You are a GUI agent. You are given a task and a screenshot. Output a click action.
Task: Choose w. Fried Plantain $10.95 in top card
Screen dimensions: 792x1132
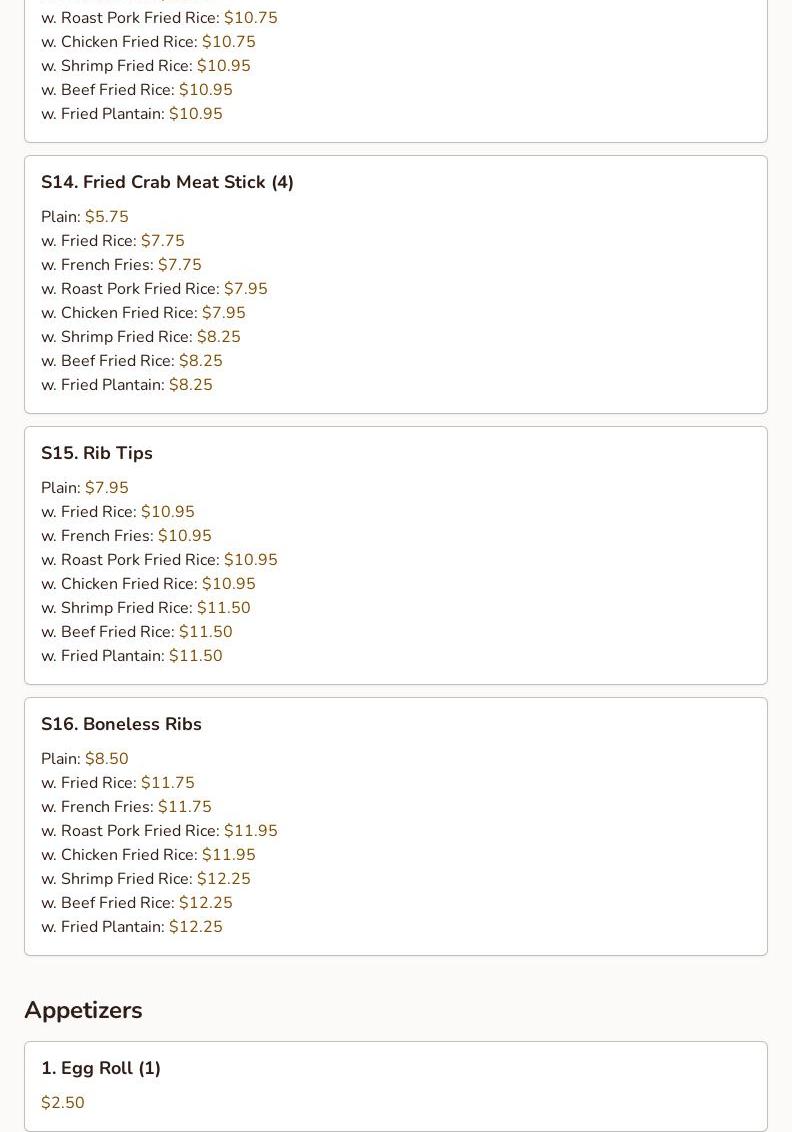coord(132,113)
